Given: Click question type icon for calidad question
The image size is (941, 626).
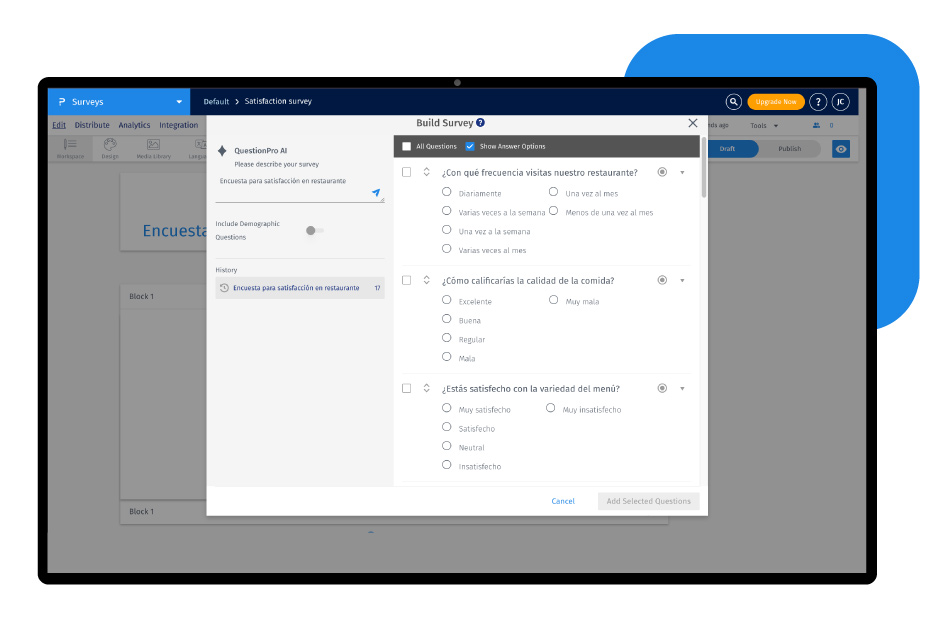Looking at the screenshot, I should 662,280.
